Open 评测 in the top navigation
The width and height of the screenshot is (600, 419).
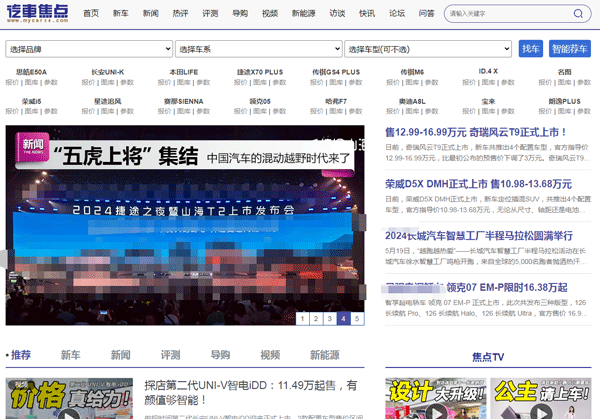(x=210, y=13)
